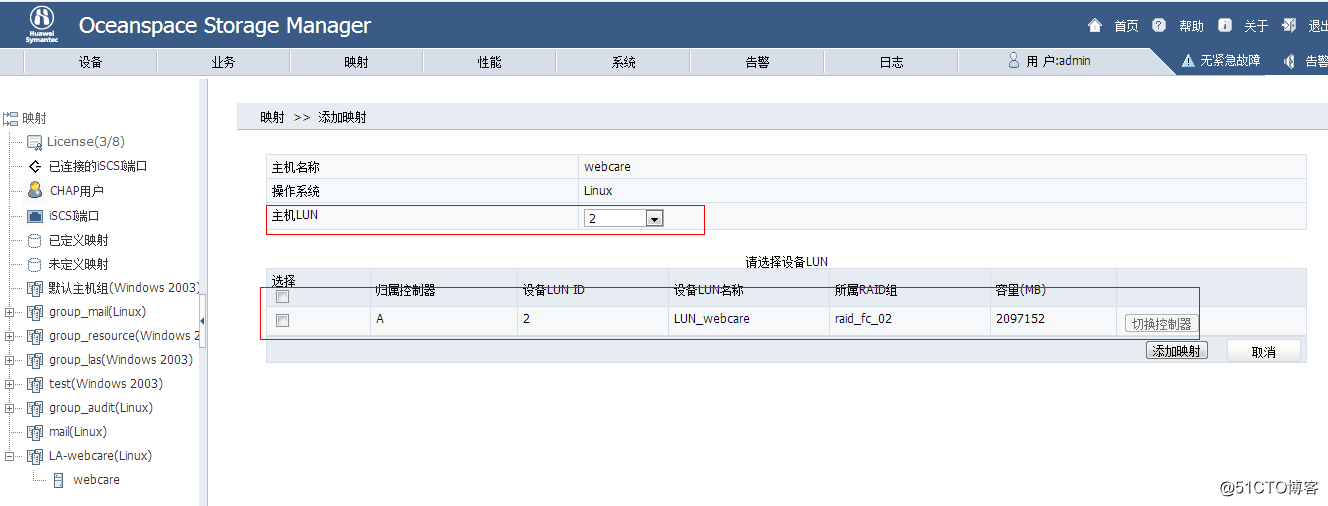The width and height of the screenshot is (1328, 506).
Task: Click the 已连接的iSCSI端口 diamond icon
Action: tap(35, 166)
